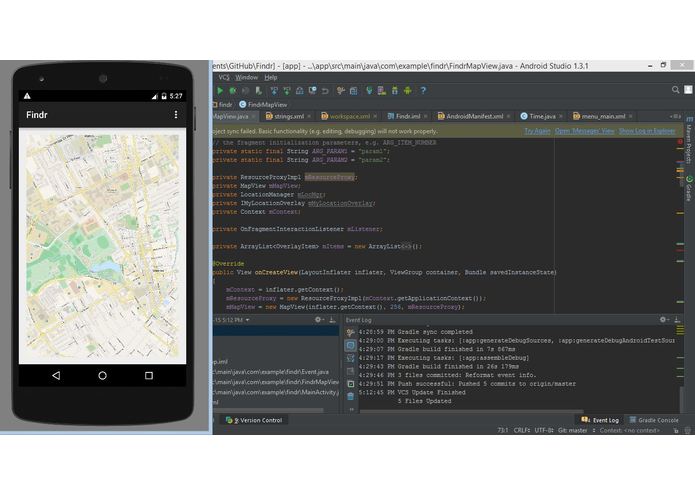Start debugging with the green bug icon

[x=233, y=90]
